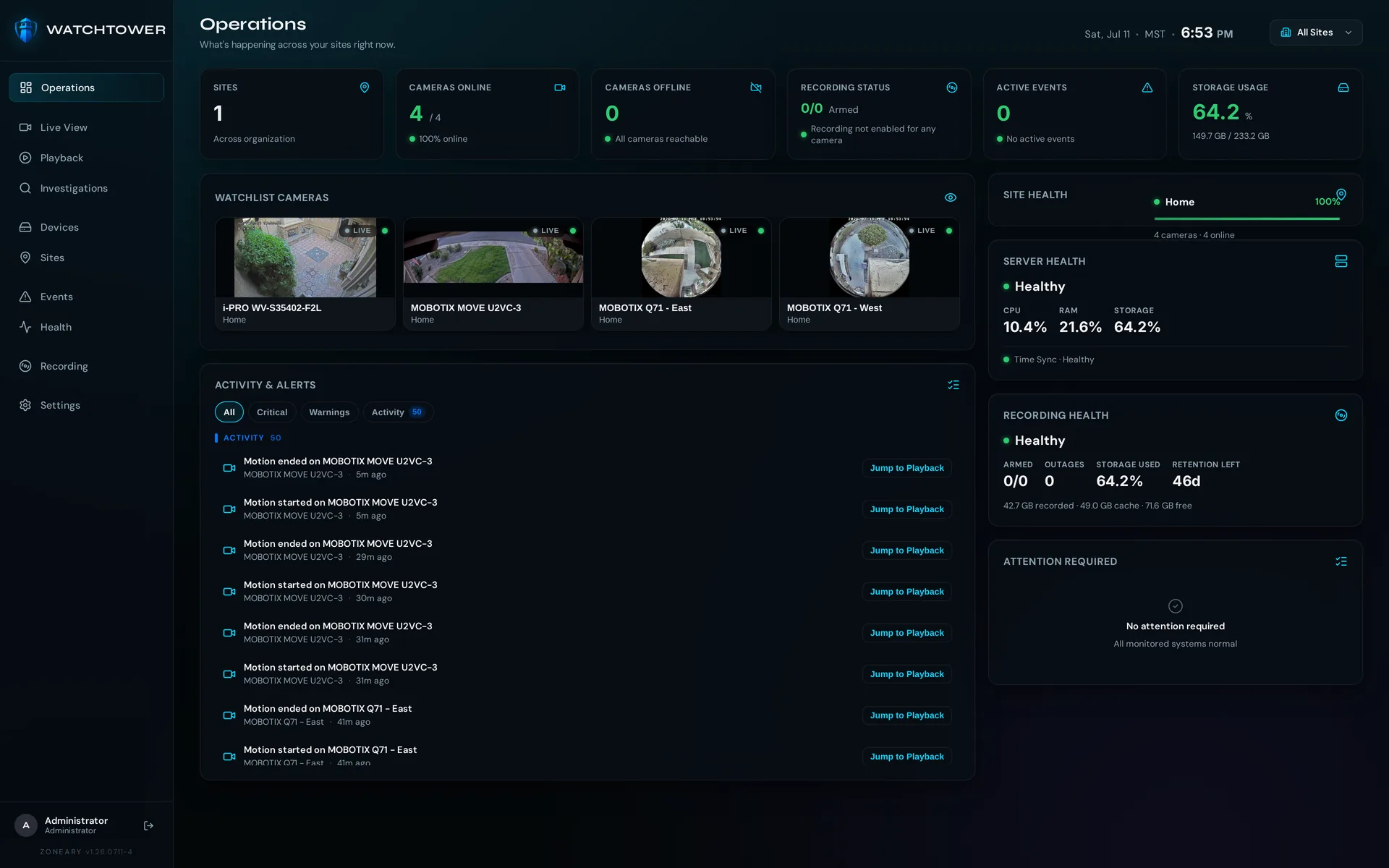Click the Administrator avatar circle
The width and height of the screenshot is (1389, 868).
click(26, 825)
